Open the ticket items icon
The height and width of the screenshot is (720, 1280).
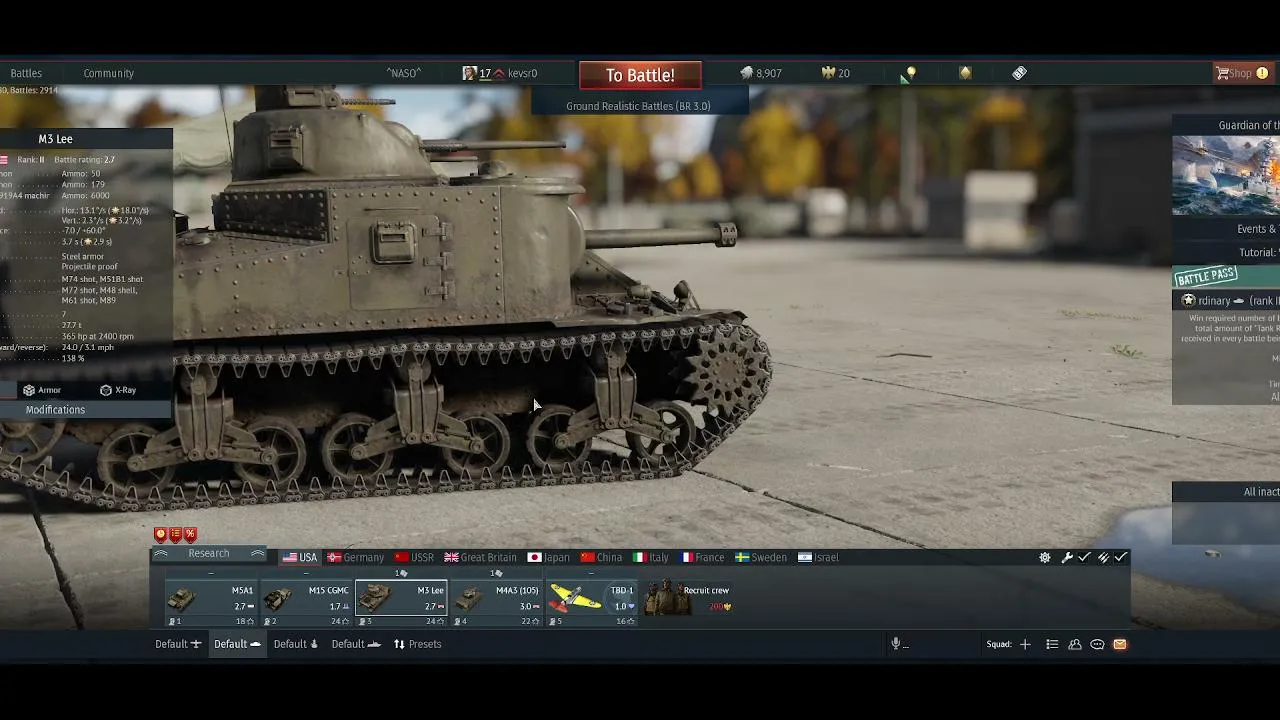point(1019,73)
